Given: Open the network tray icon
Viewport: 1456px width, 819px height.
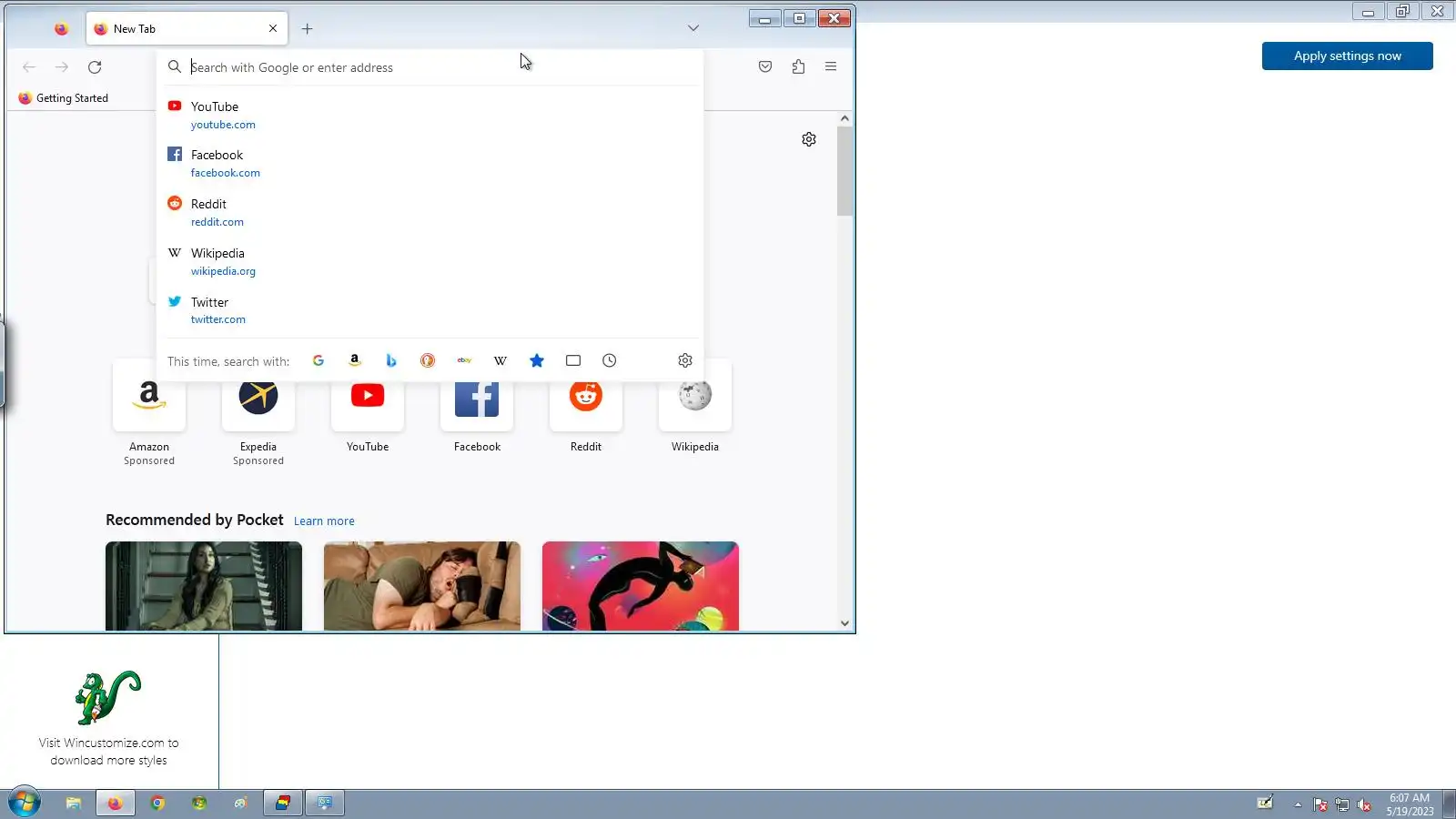Looking at the screenshot, I should (x=1342, y=804).
